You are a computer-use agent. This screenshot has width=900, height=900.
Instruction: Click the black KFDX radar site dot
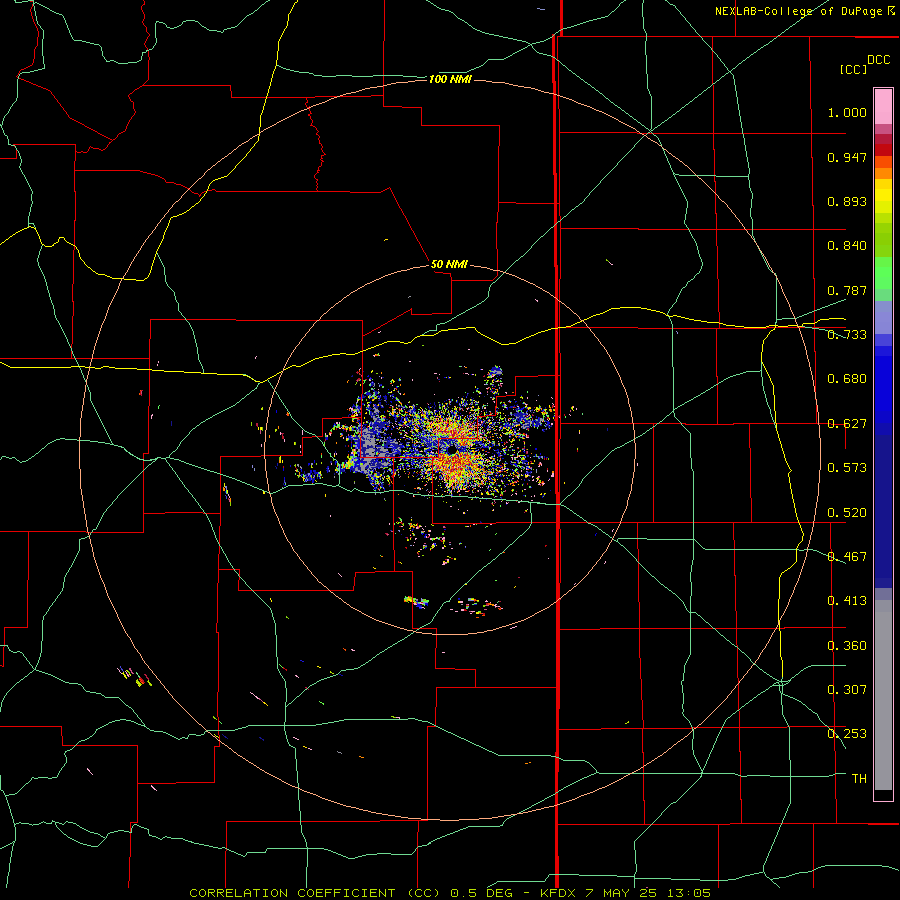tap(452, 451)
